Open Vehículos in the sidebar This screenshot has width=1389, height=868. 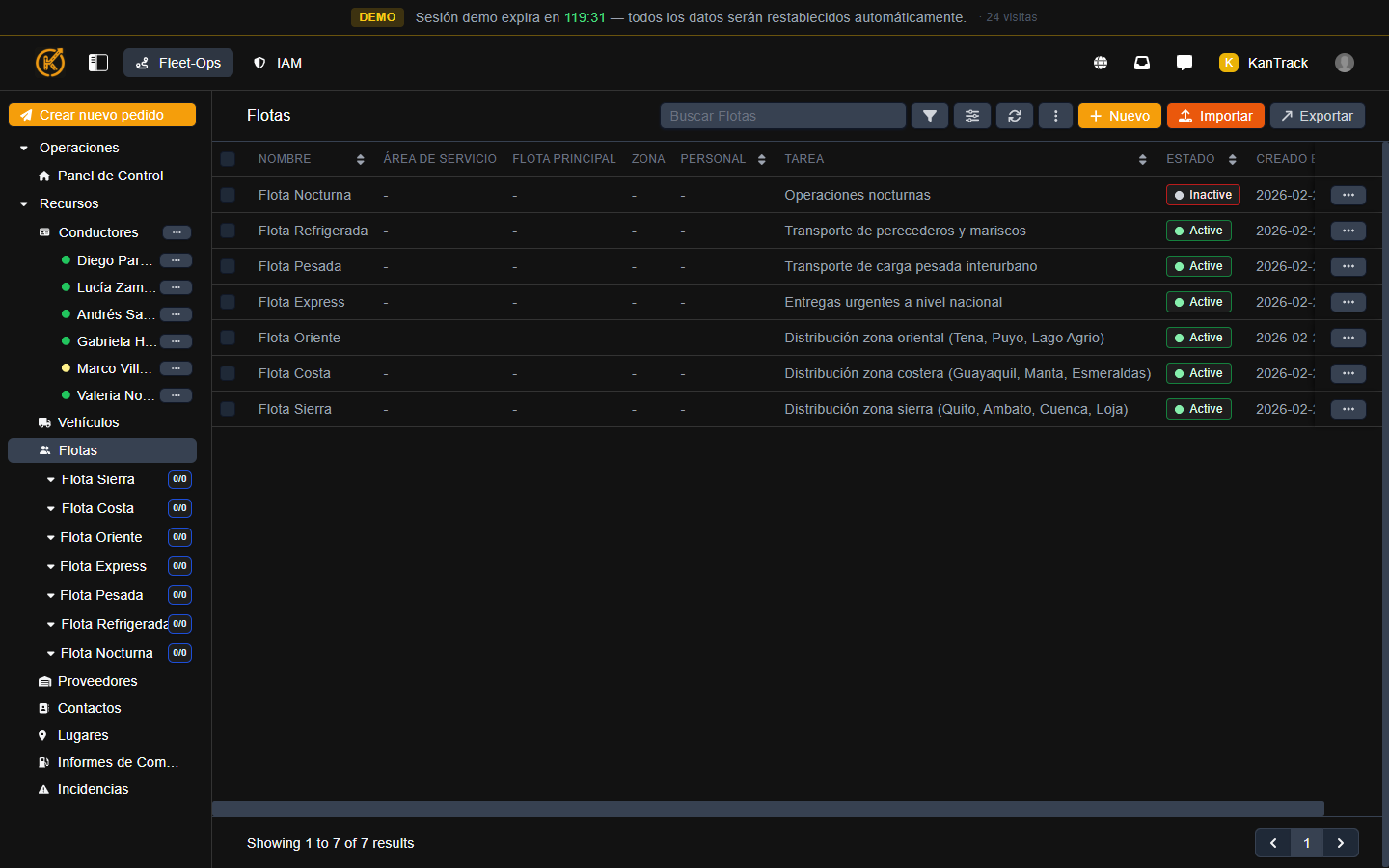tap(88, 422)
